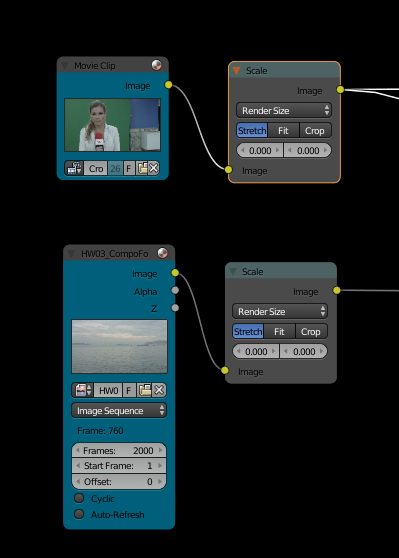The width and height of the screenshot is (399, 558).
Task: Click Movie Clip Image output socket
Action: pyautogui.click(x=168, y=85)
